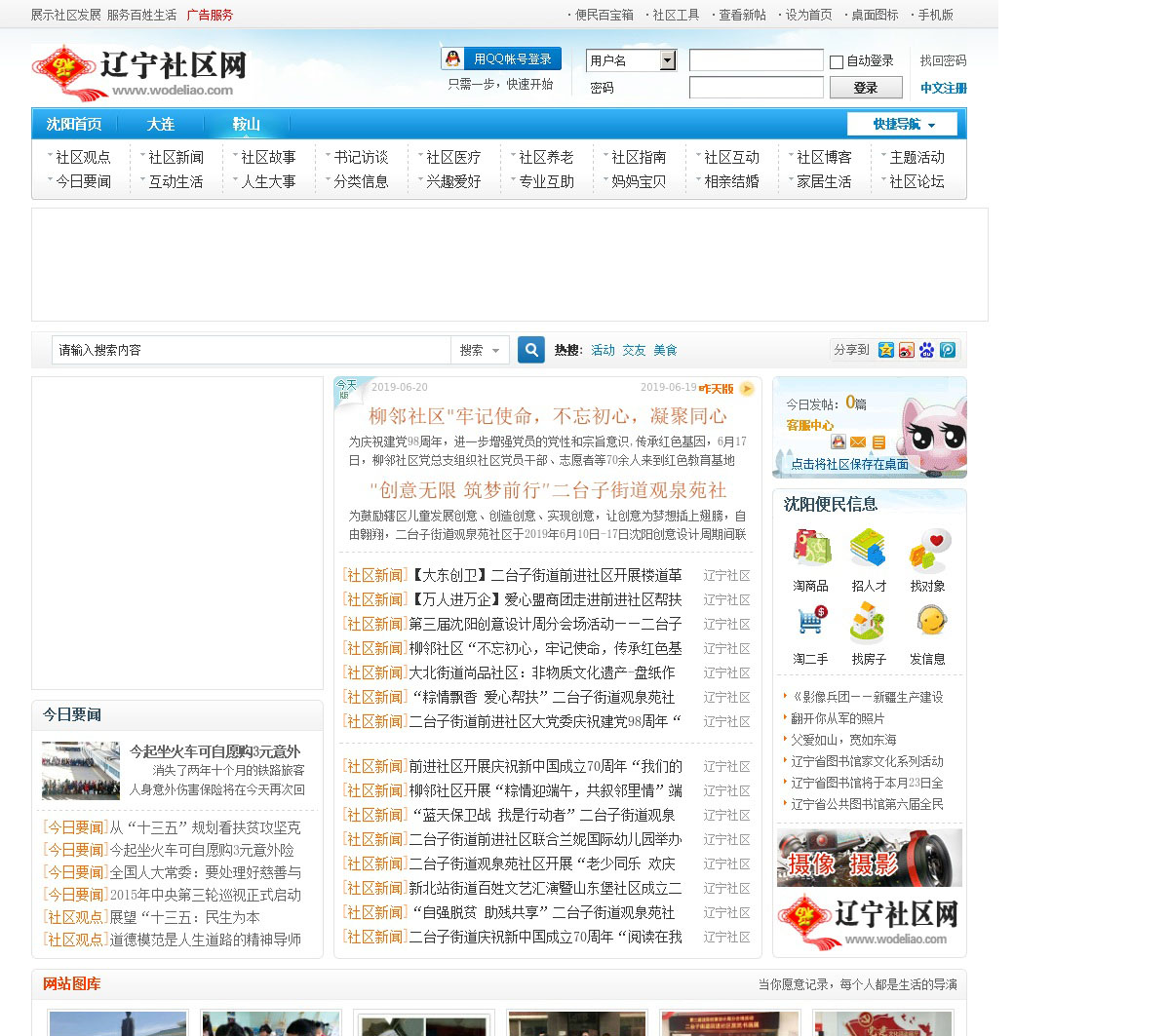
Task: Switch to the 鞍山 city tab
Action: click(x=246, y=125)
